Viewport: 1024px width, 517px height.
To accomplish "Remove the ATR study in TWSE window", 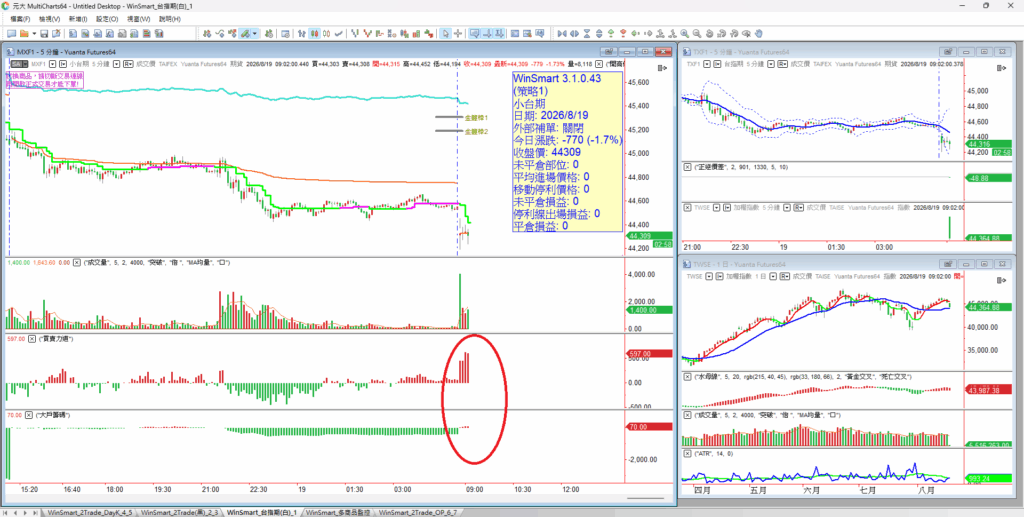I will pyautogui.click(x=687, y=452).
